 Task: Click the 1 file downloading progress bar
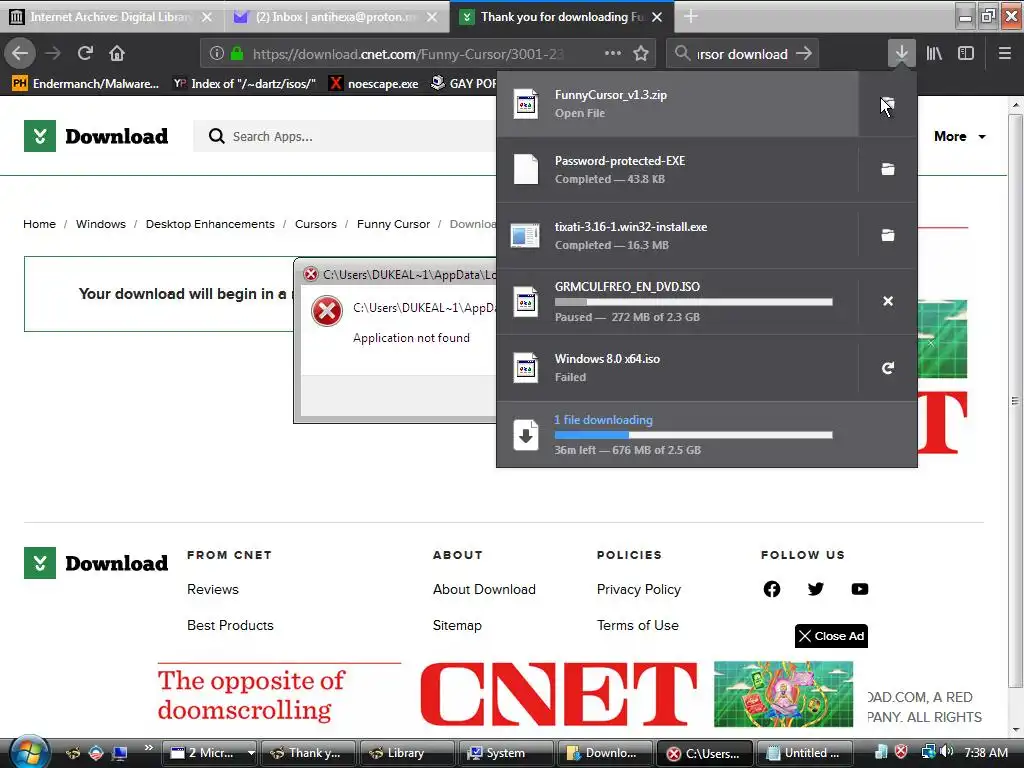click(x=694, y=435)
